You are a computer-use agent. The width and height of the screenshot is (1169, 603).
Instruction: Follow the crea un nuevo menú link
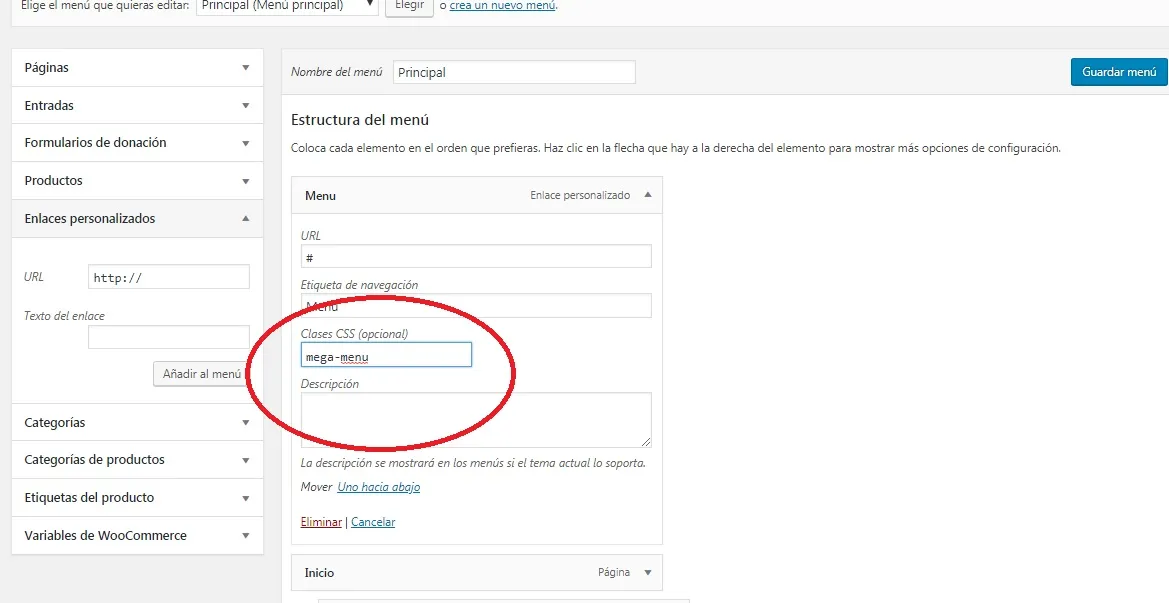502,7
